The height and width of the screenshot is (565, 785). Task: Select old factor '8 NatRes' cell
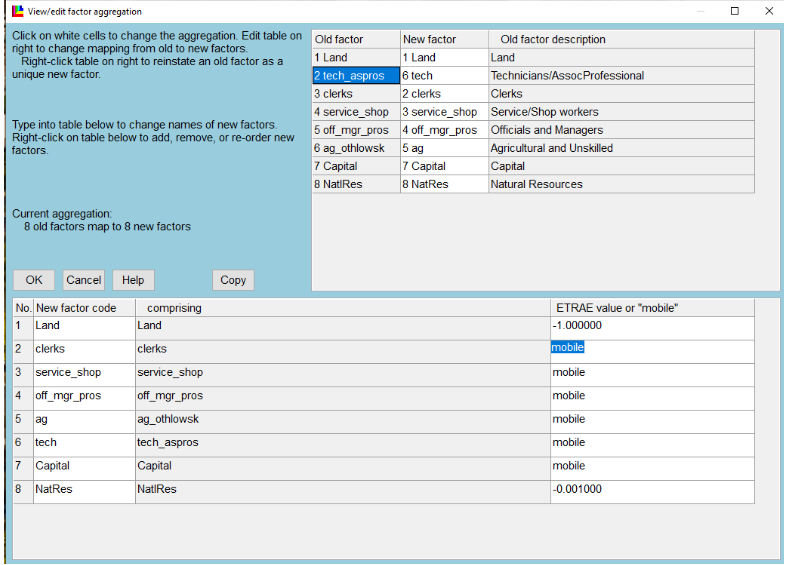pos(356,184)
